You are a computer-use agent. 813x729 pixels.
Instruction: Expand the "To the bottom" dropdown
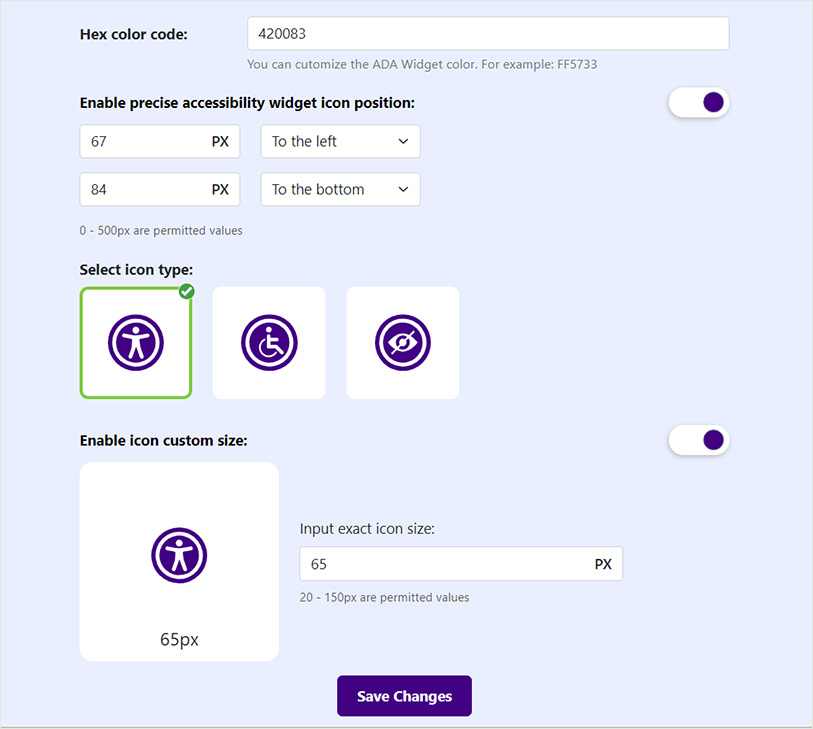point(340,189)
